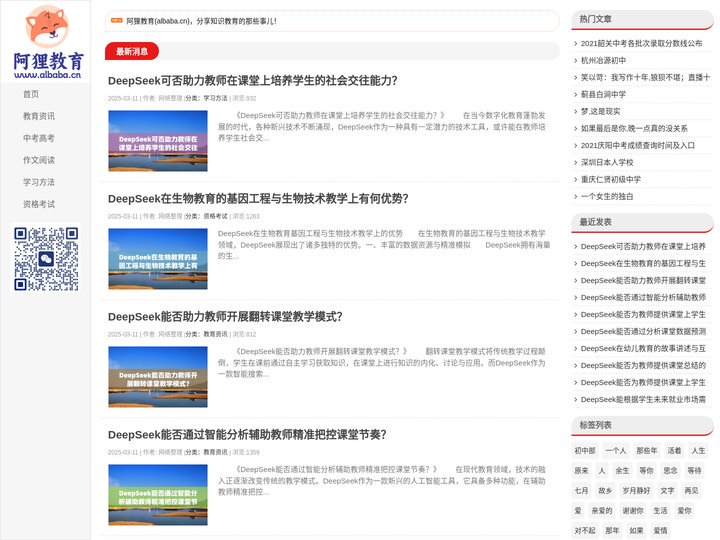The height and width of the screenshot is (540, 720).
Task: Open recent post DeepSeek在生物教育的基因工程与生
Action: (643, 264)
